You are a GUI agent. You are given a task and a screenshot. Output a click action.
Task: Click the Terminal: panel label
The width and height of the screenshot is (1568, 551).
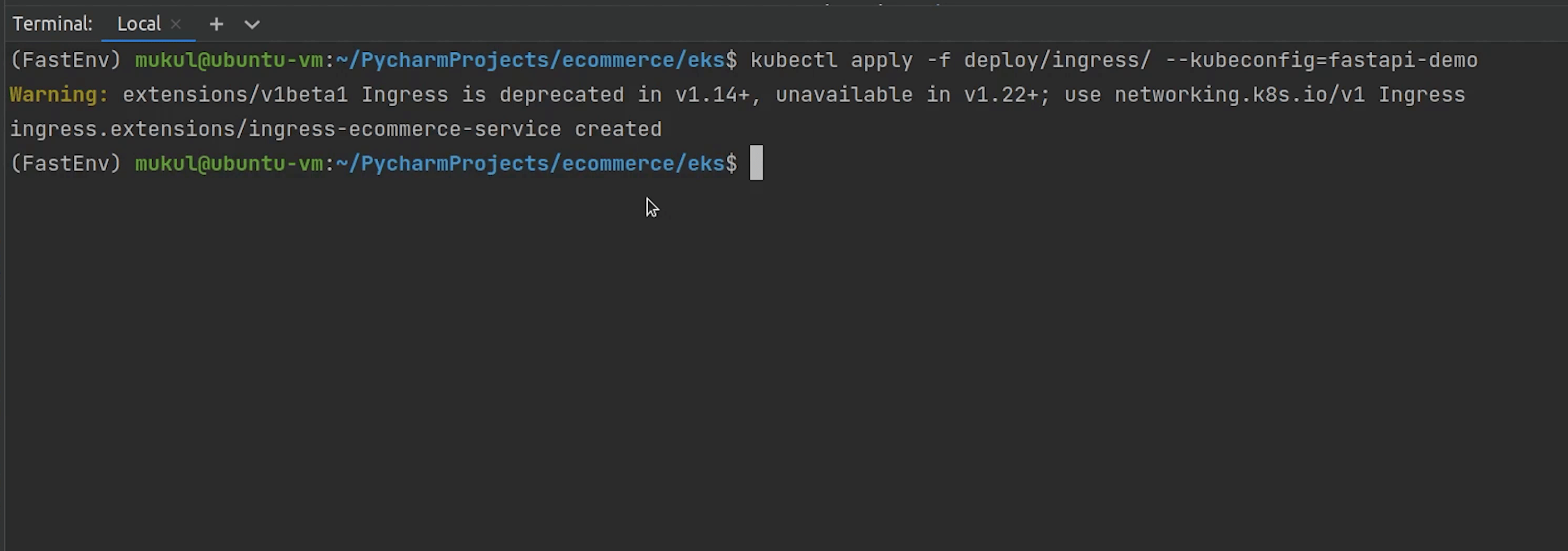click(52, 24)
